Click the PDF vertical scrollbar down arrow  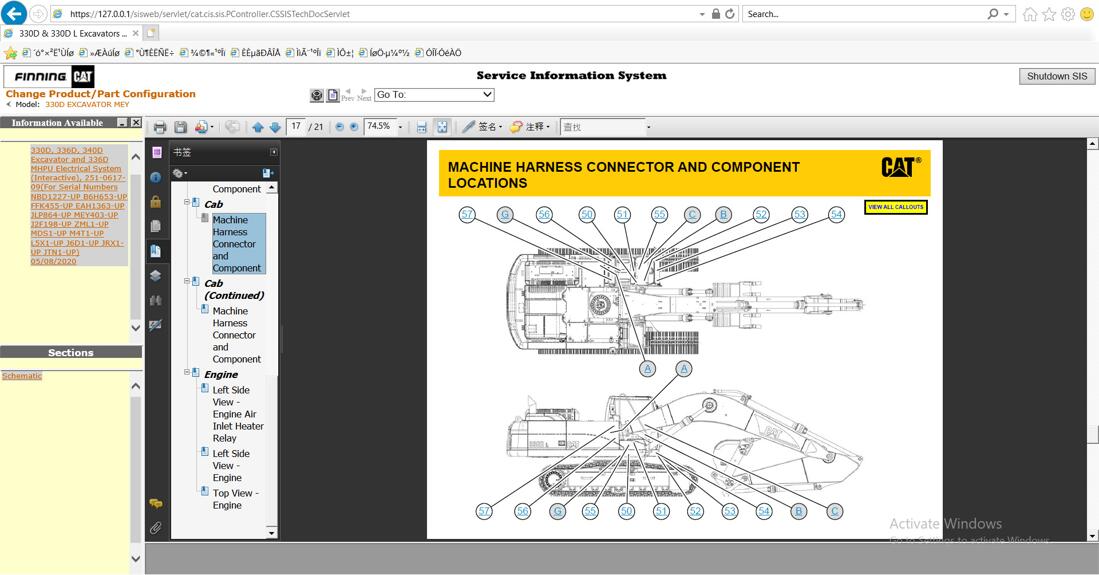pos(1092,535)
